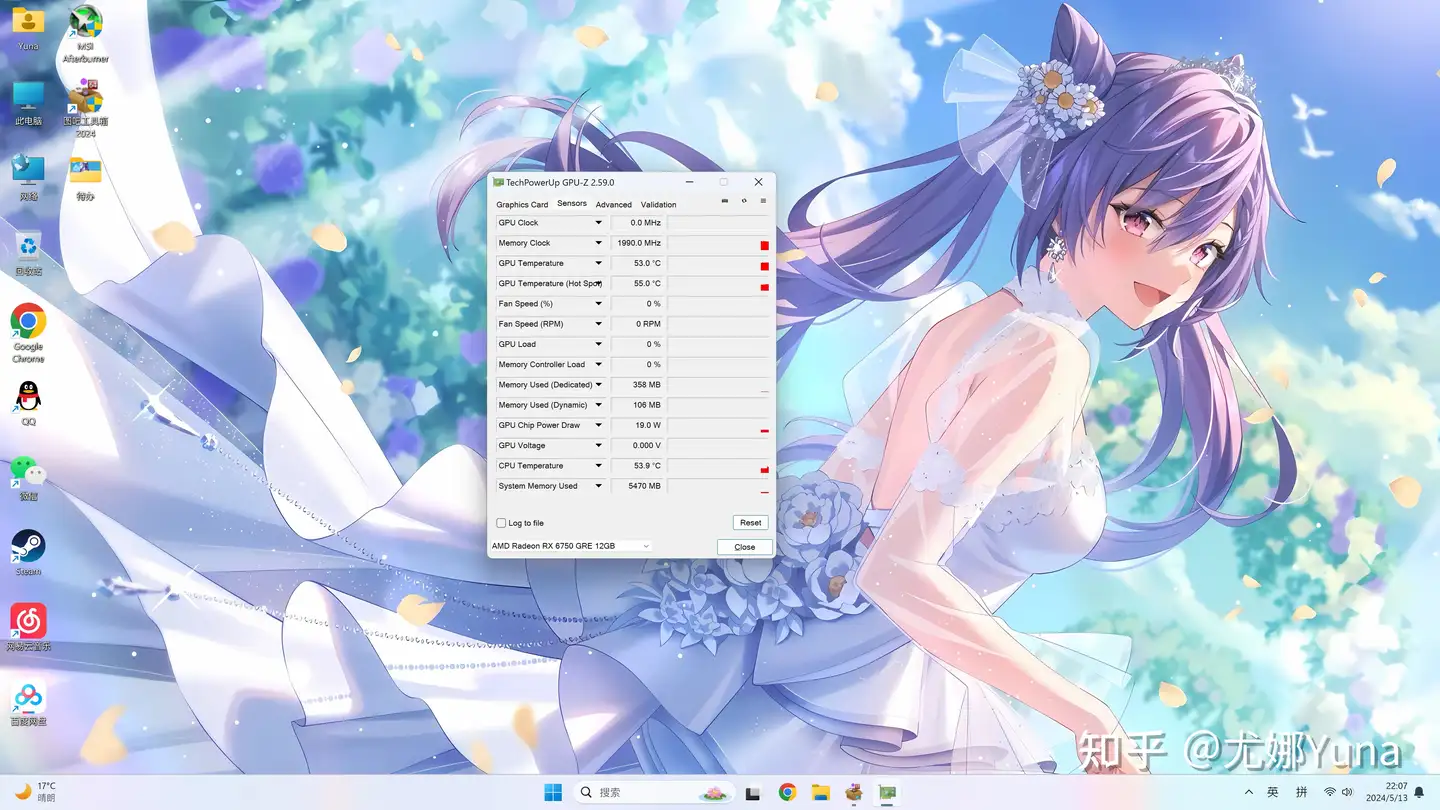Open the GPU Voltage sensor dropdown
The height and width of the screenshot is (810, 1440).
(x=599, y=445)
